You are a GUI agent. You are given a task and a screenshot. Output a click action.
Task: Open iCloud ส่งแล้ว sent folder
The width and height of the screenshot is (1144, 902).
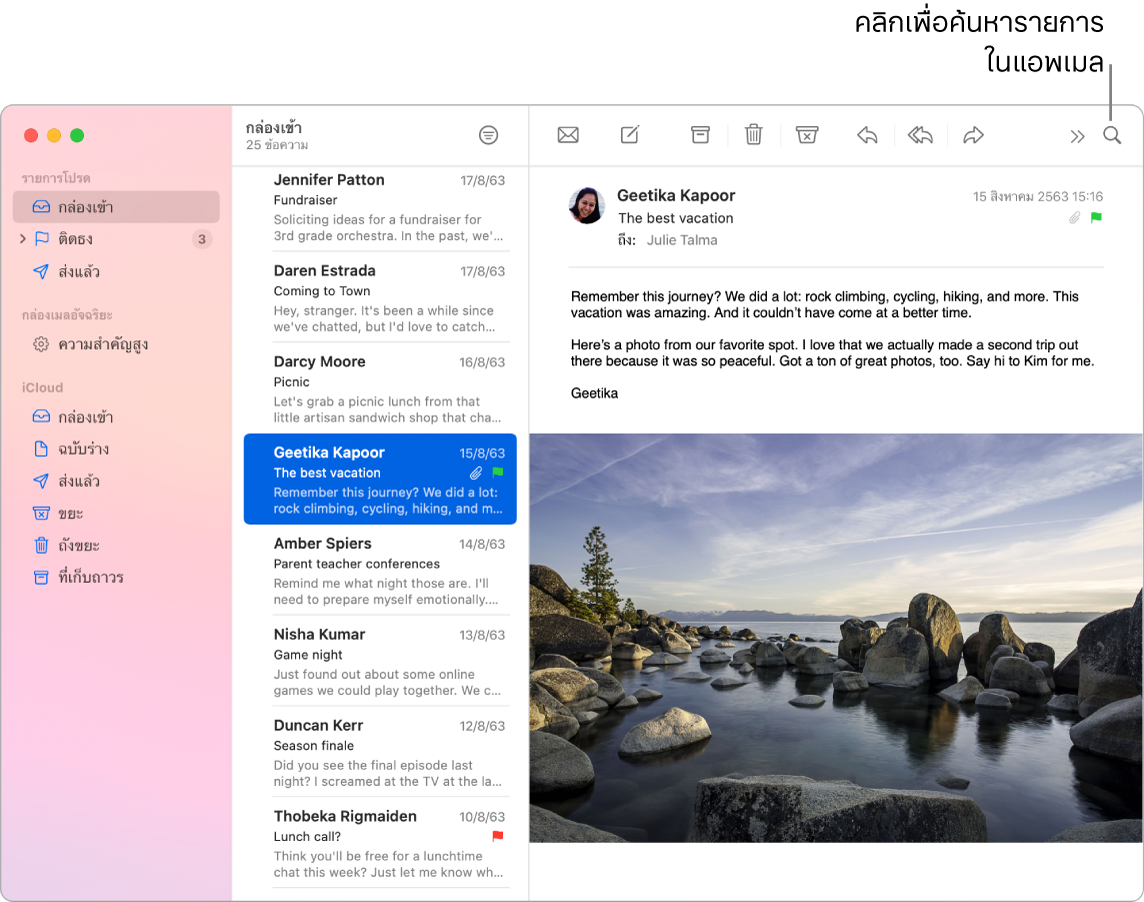pyautogui.click(x=116, y=481)
